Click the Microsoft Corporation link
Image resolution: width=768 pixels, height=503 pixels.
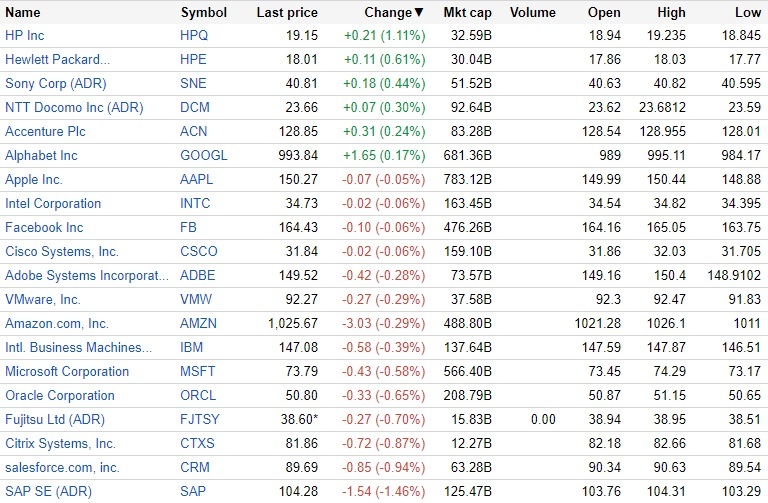67,372
